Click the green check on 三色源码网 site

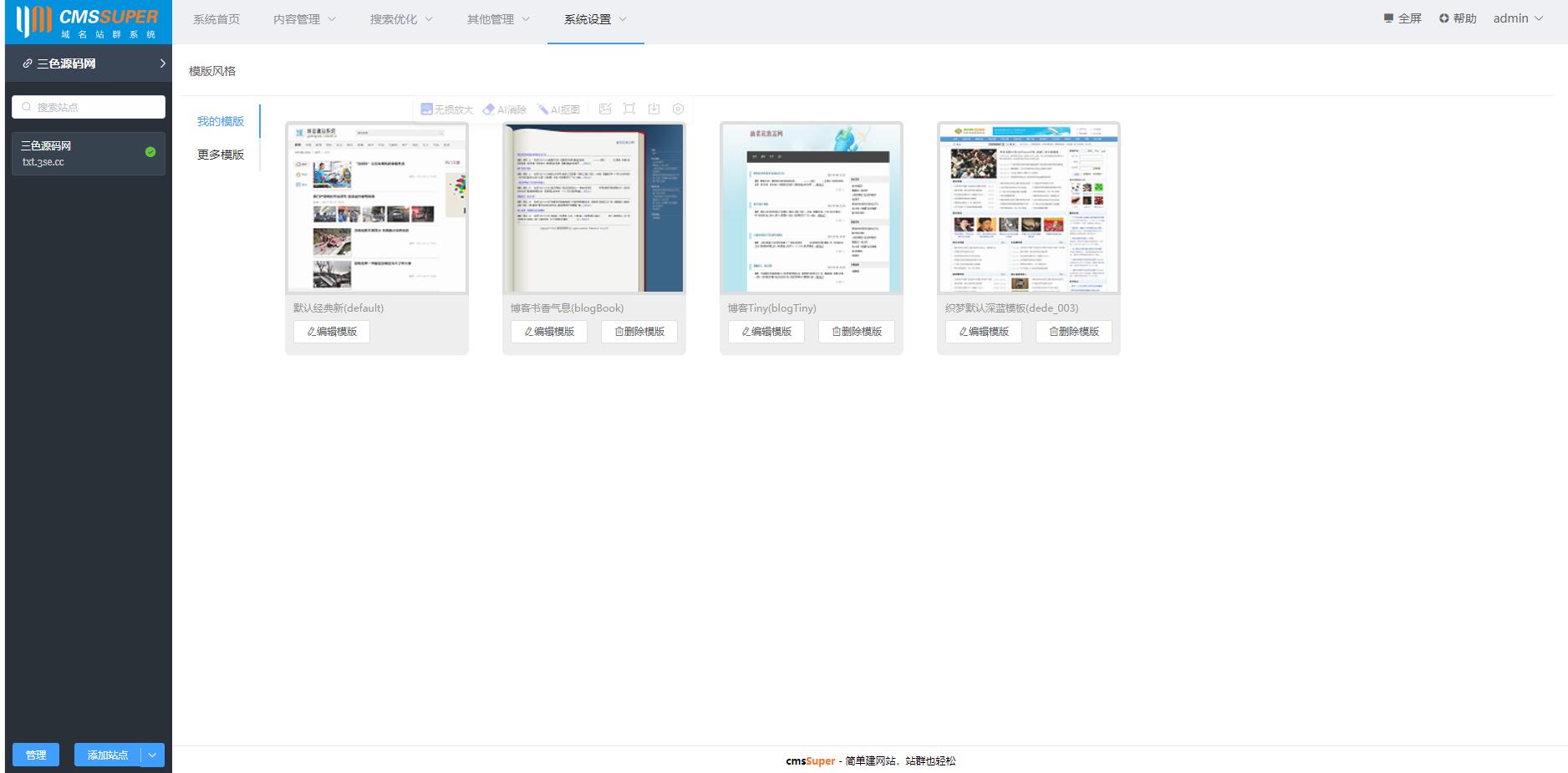[x=150, y=152]
